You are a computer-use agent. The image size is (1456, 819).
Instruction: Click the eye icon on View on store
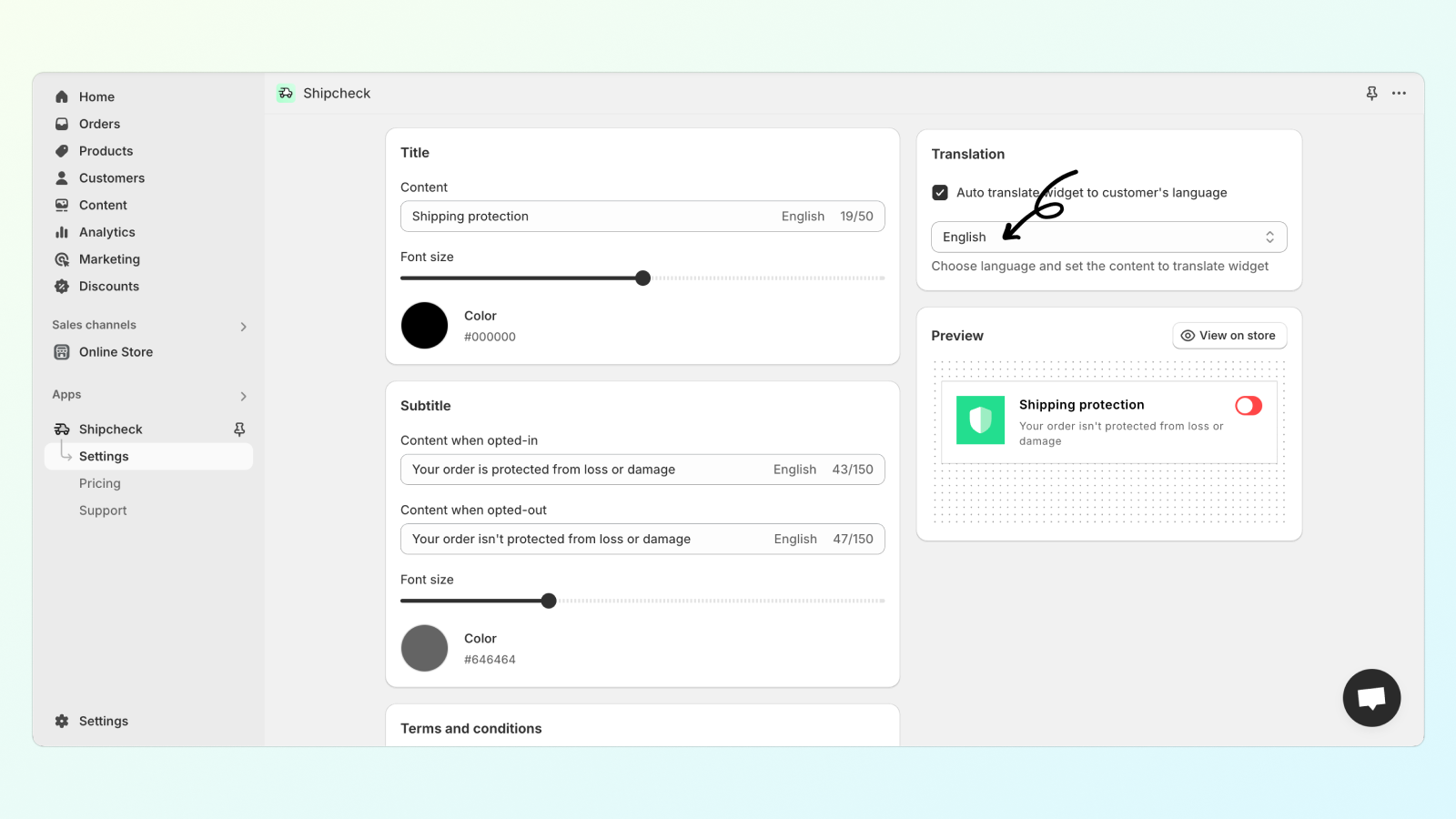pos(1188,336)
